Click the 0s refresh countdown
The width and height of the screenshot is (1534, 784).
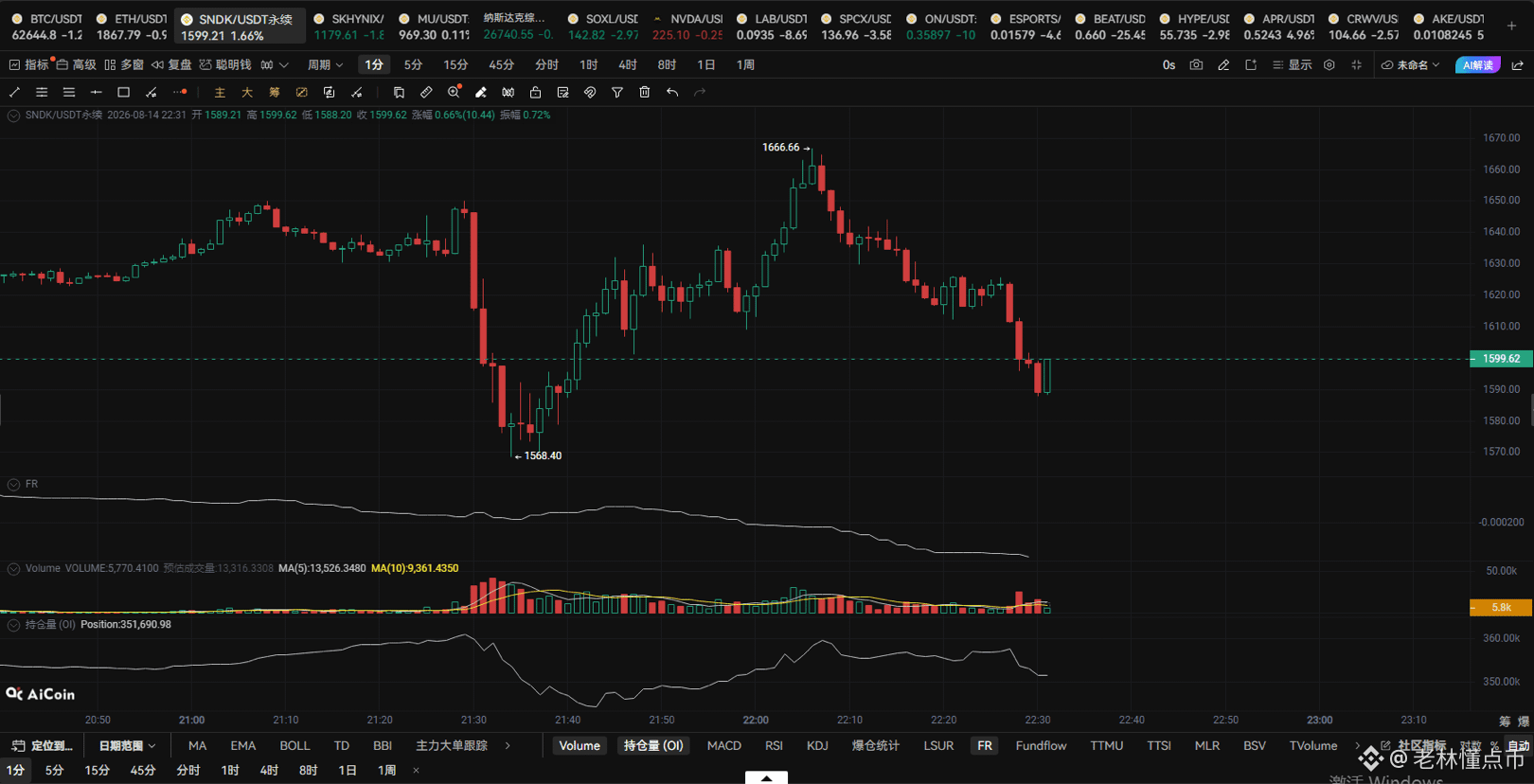point(1168,65)
